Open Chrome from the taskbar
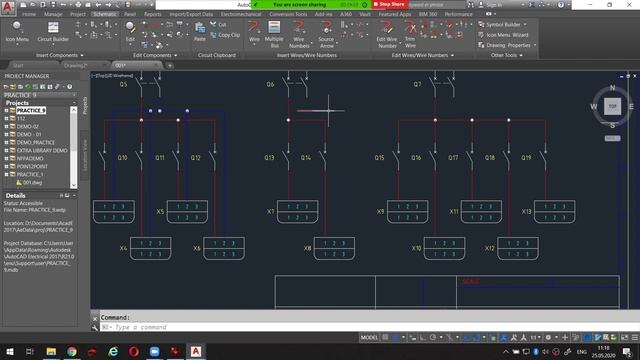Image resolution: width=640 pixels, height=360 pixels. pos(72,351)
